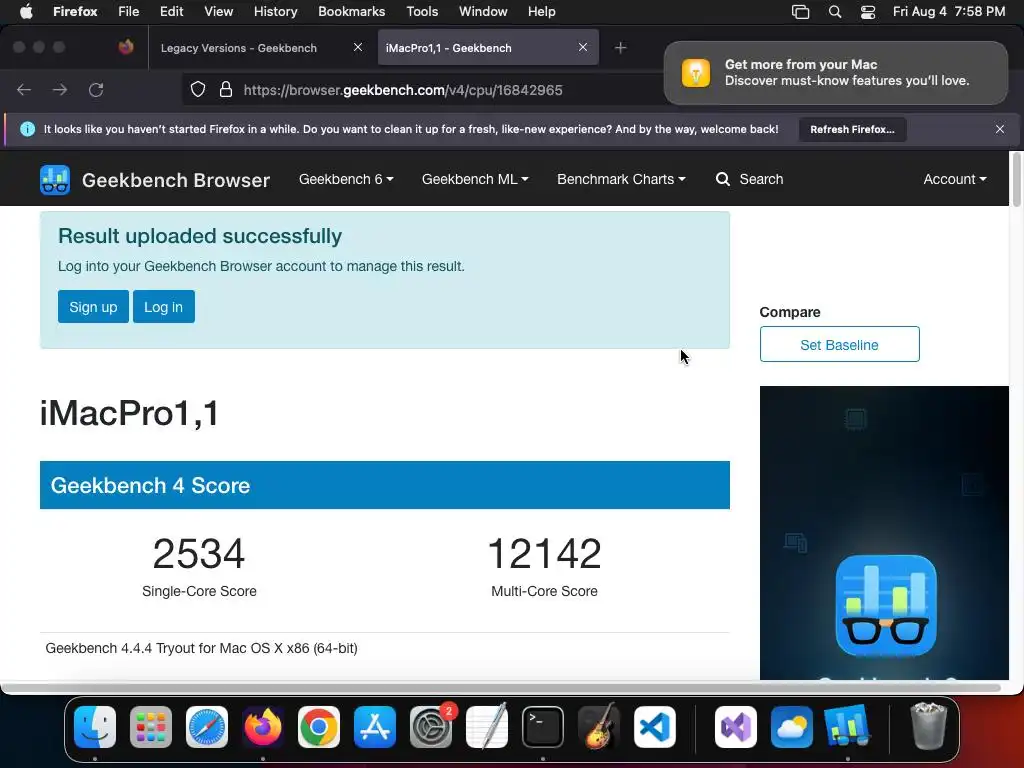Click the Sign up button
Screen dimensions: 1024x768
click(93, 306)
